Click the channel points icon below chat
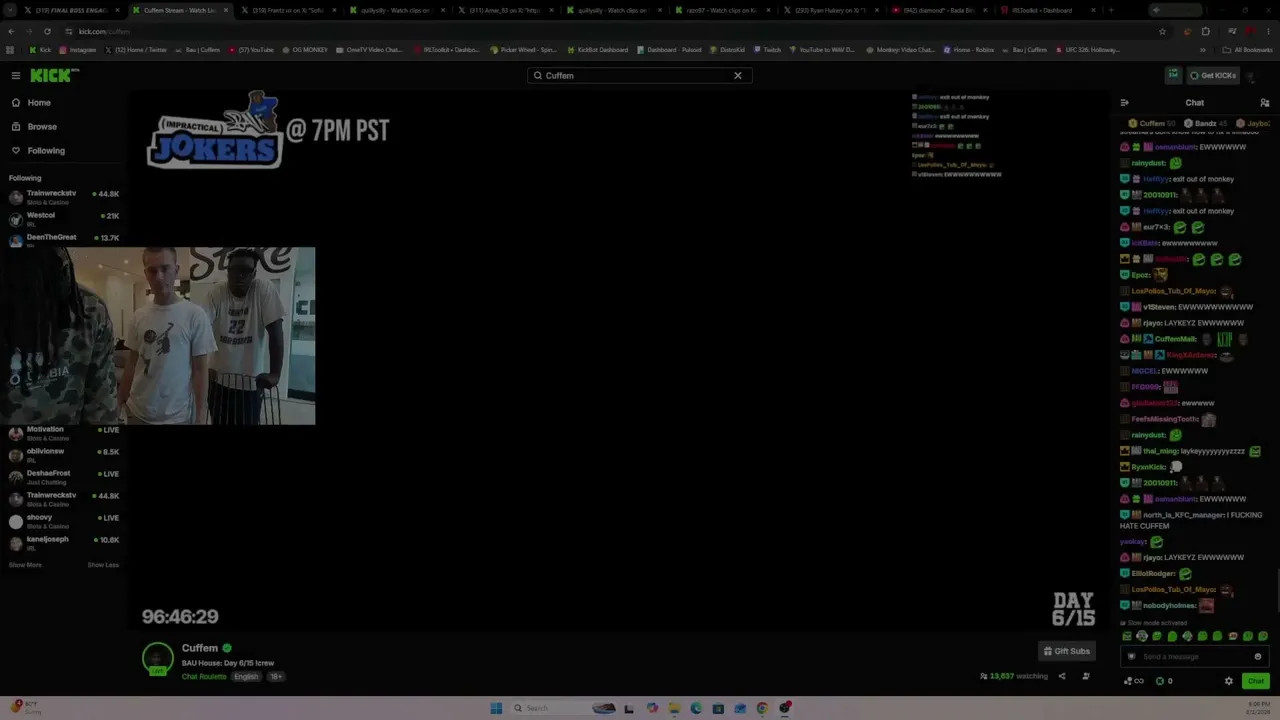 point(1134,681)
